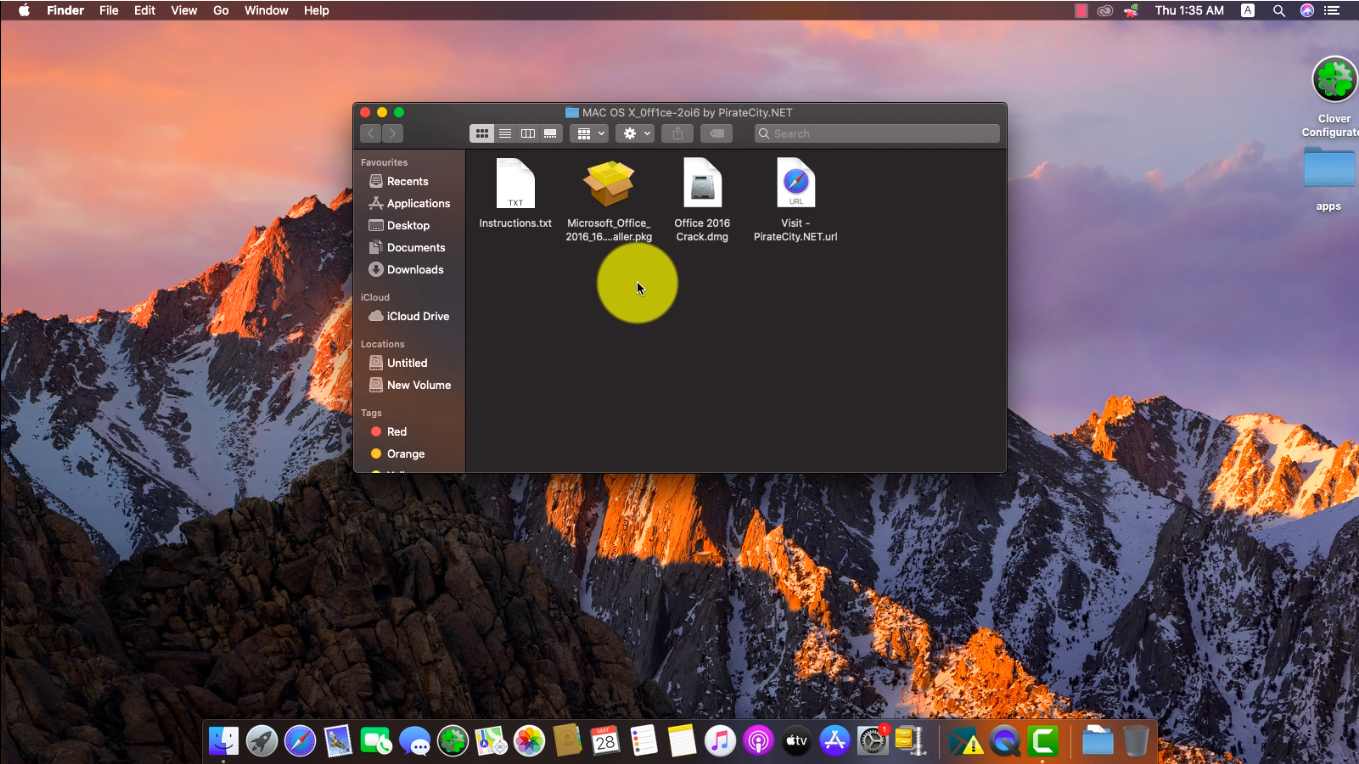Filter by the Red tag
The image size is (1359, 764).
[x=397, y=432]
